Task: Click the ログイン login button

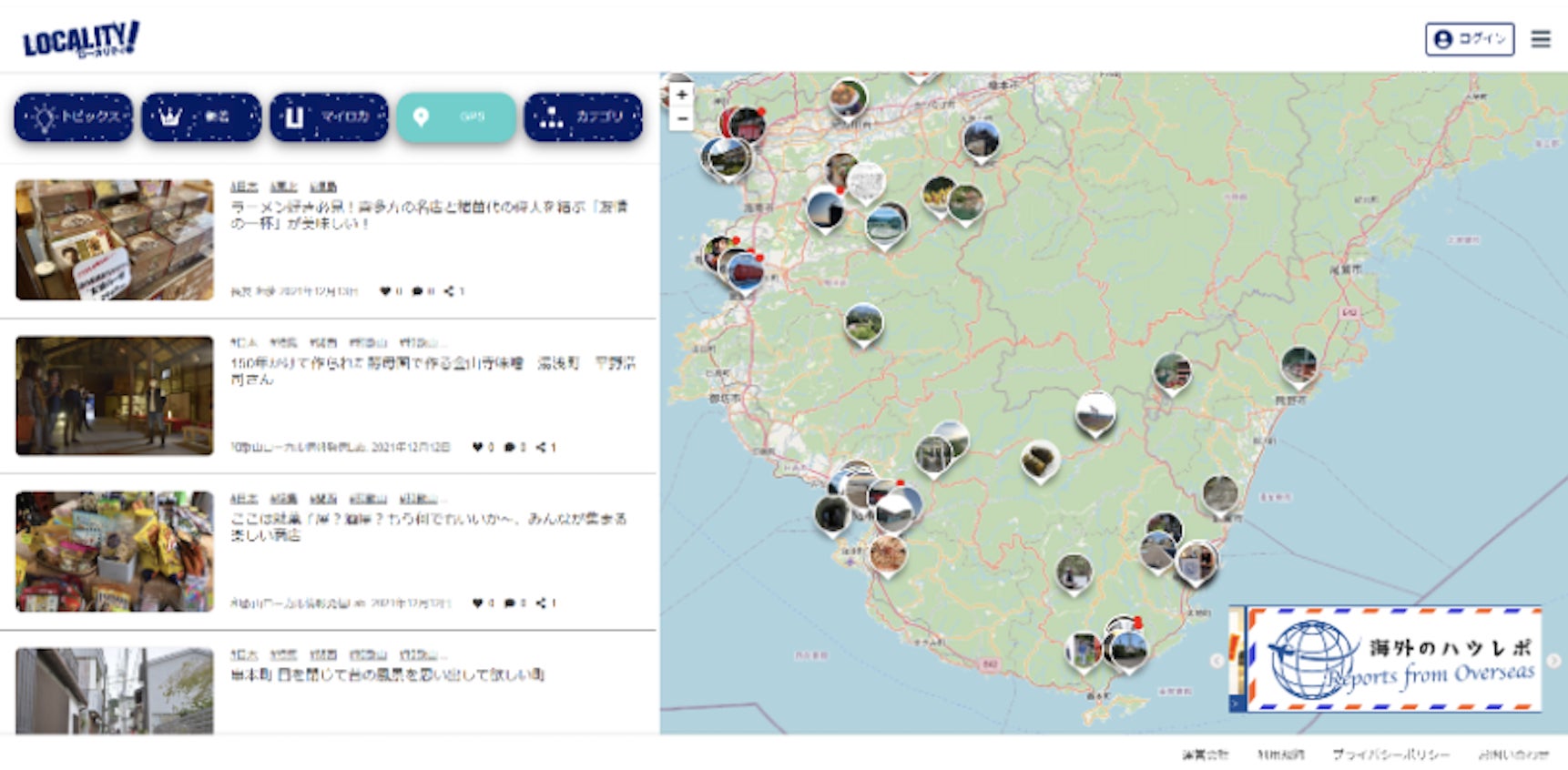Action: click(x=1470, y=39)
